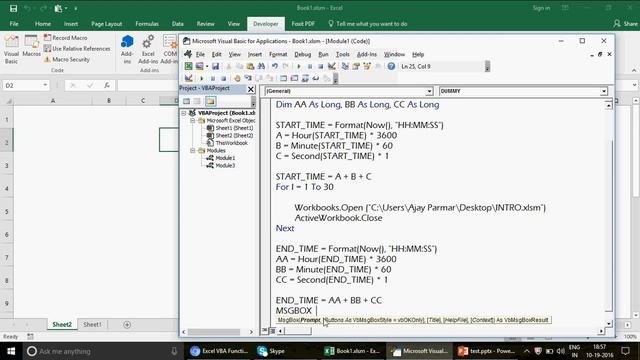Screen dimensions: 640x360
Task: Click Macros icon in Excel Developer ribbon
Action: (31, 46)
